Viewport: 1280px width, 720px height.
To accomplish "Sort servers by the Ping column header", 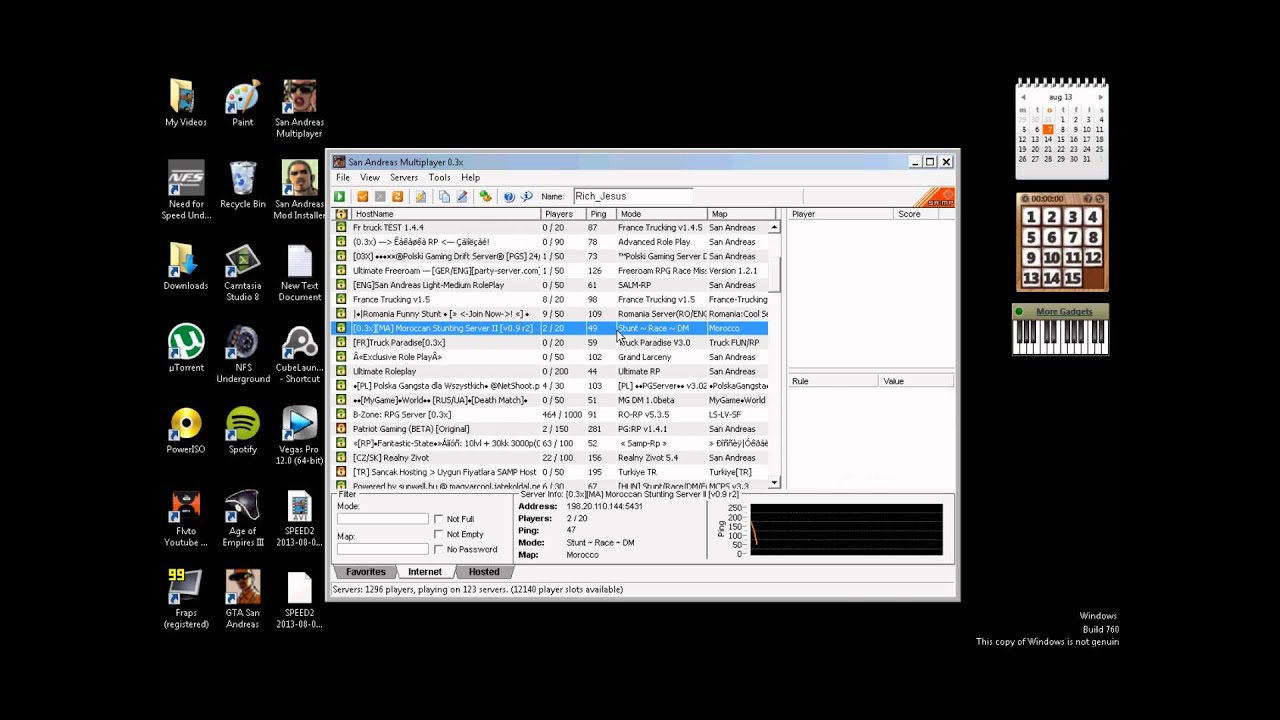I will point(600,214).
